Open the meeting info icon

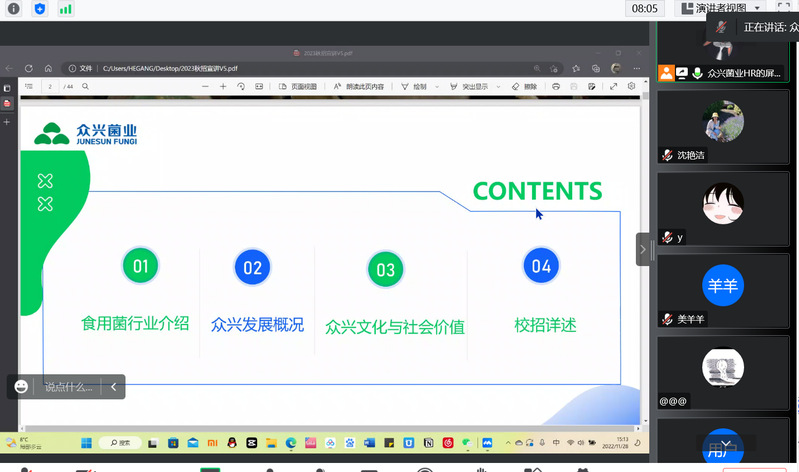click(14, 9)
